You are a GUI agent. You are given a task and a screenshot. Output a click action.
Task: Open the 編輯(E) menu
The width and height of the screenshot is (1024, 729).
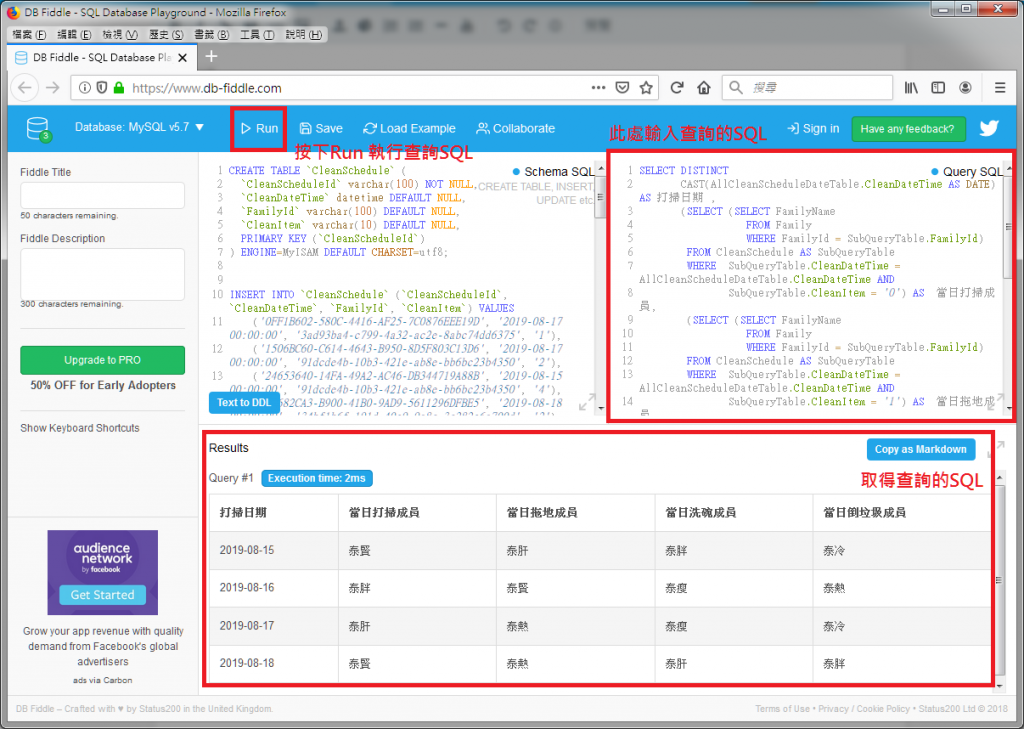click(x=74, y=35)
